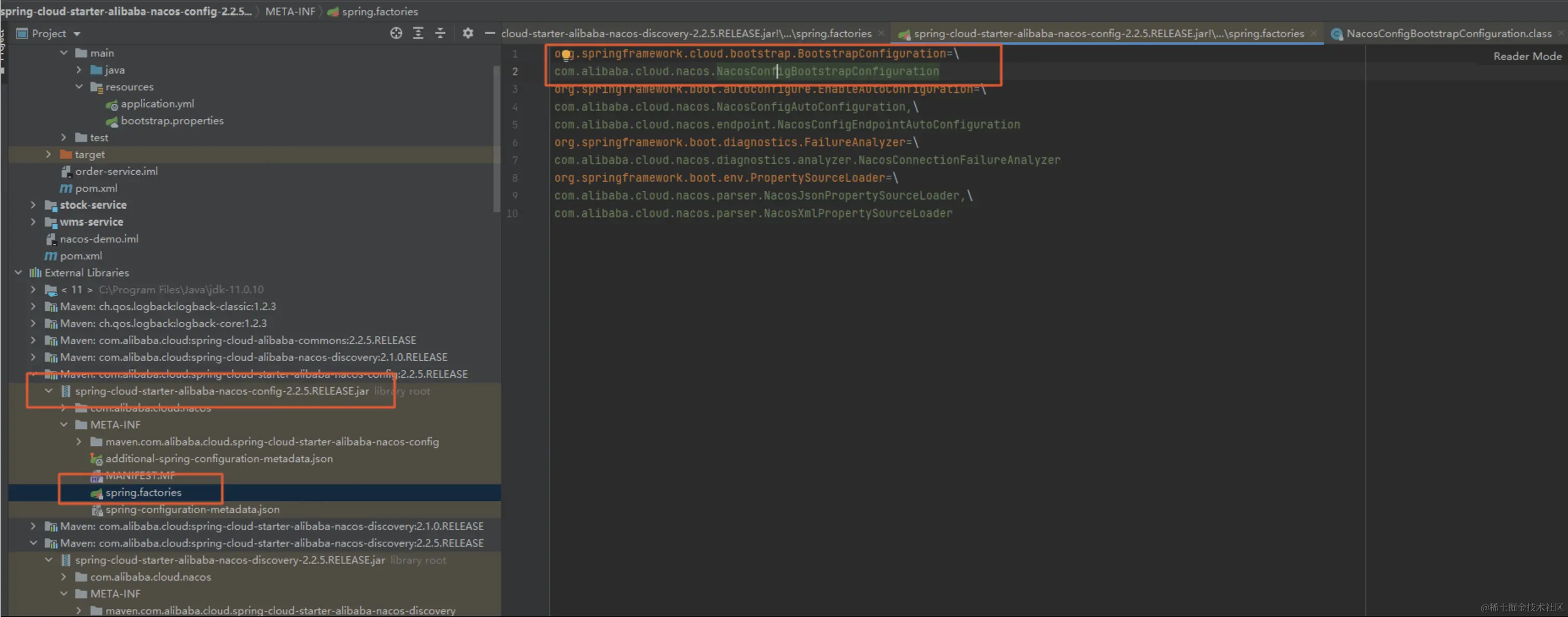
Task: Click the locate/select opened file icon
Action: click(x=396, y=34)
